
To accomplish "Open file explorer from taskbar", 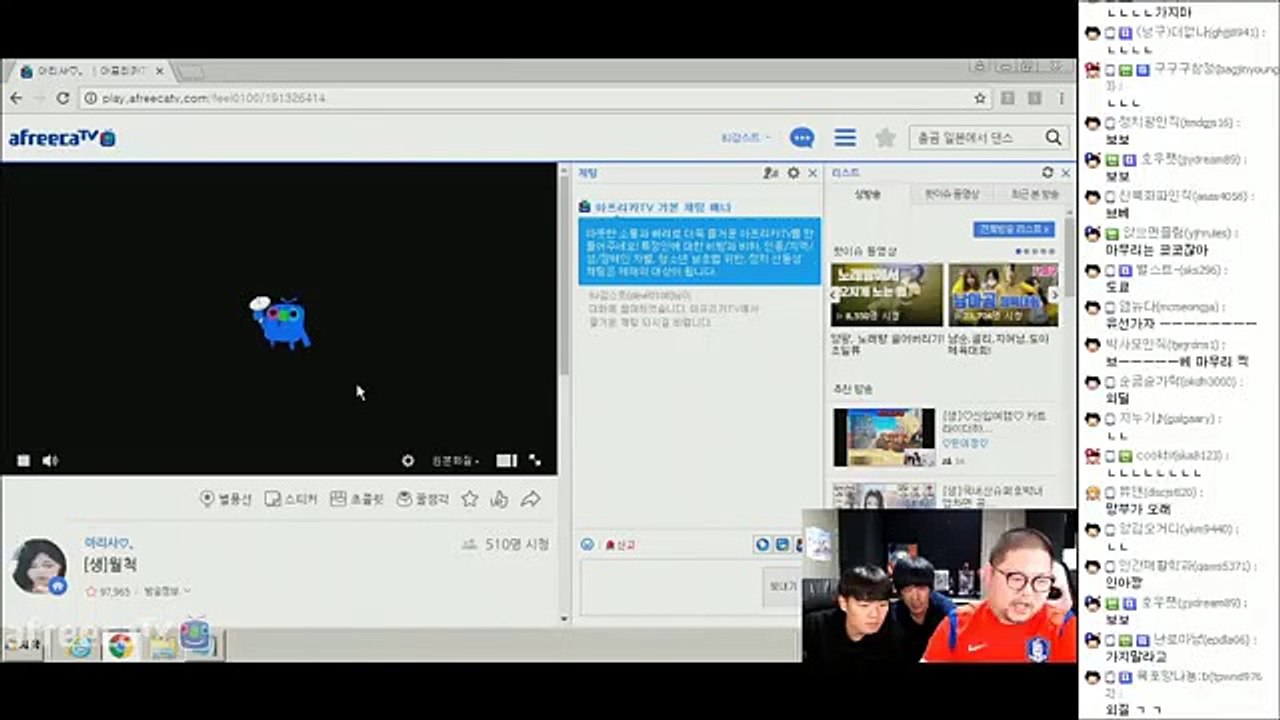I will tap(161, 646).
